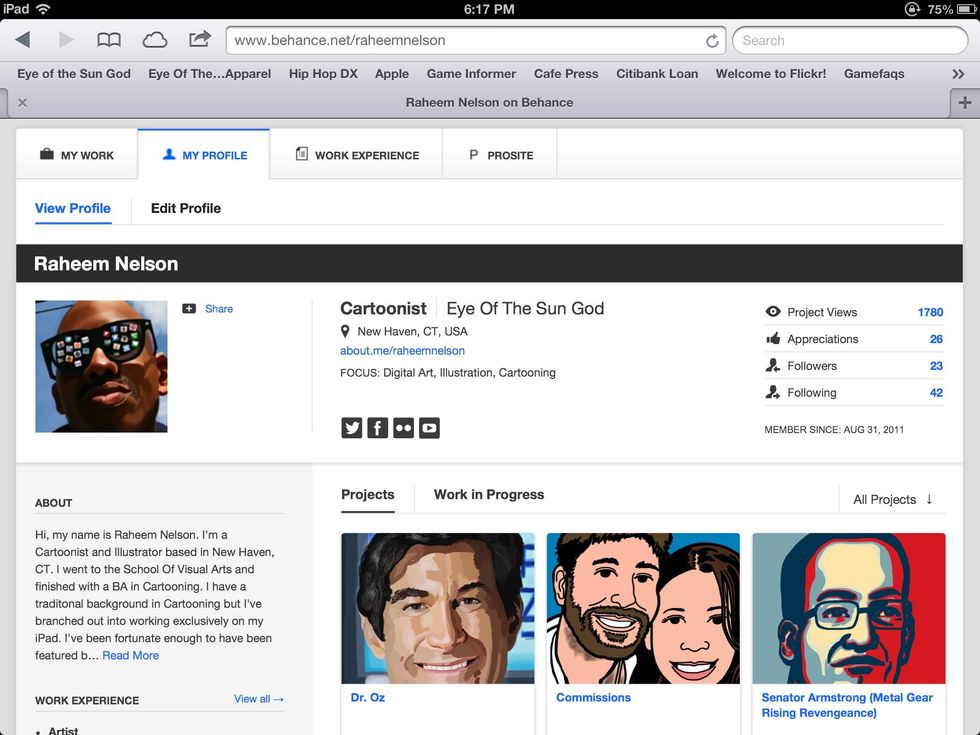Switch to the MY WORK tab
The height and width of the screenshot is (735, 980).
(x=77, y=155)
